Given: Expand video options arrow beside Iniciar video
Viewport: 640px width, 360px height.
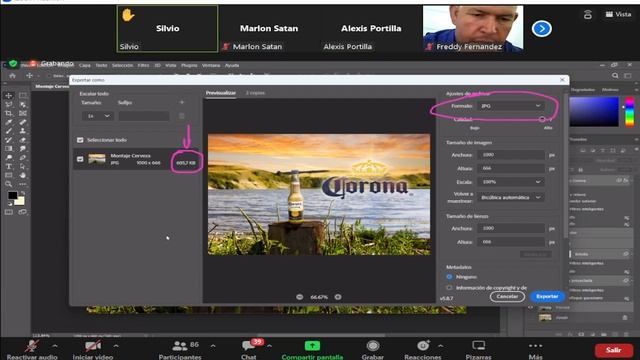Looking at the screenshot, I should click(x=116, y=346).
